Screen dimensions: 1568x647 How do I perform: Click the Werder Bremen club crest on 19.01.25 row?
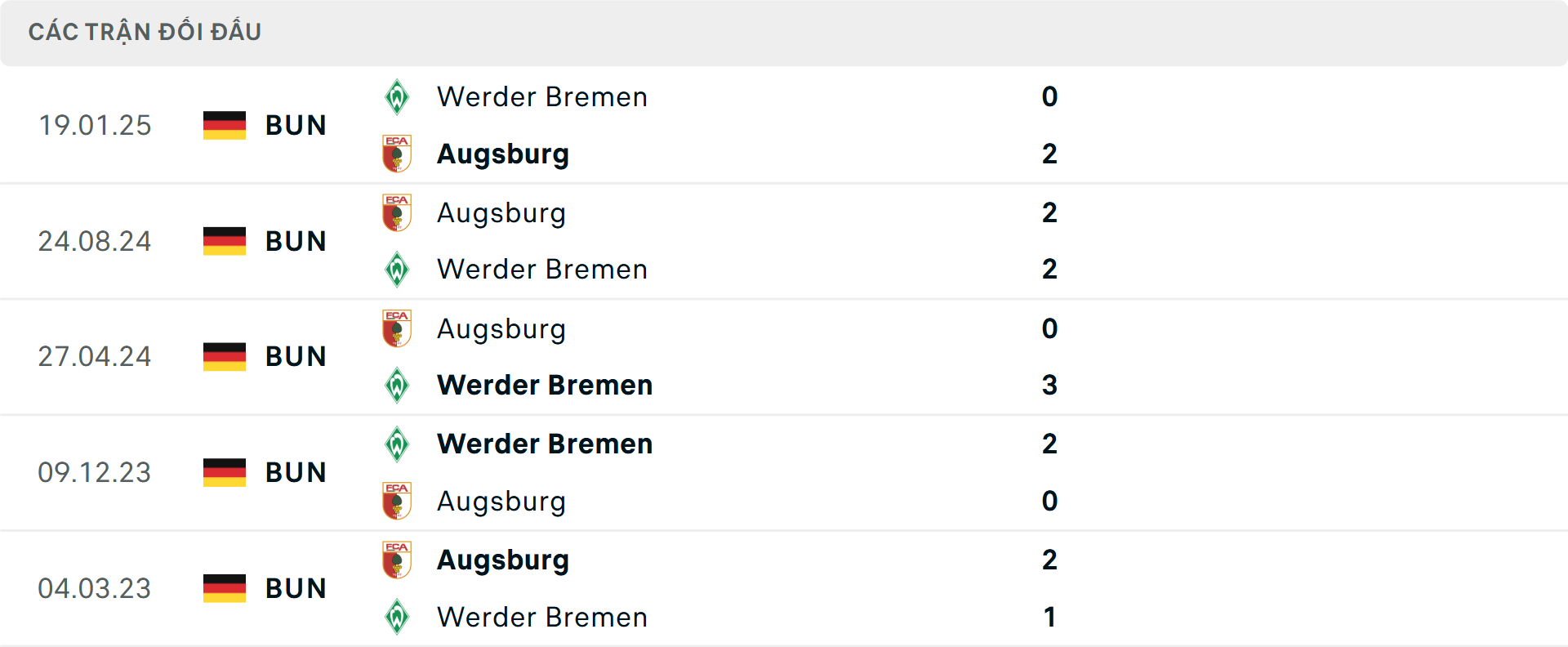pyautogui.click(x=398, y=96)
